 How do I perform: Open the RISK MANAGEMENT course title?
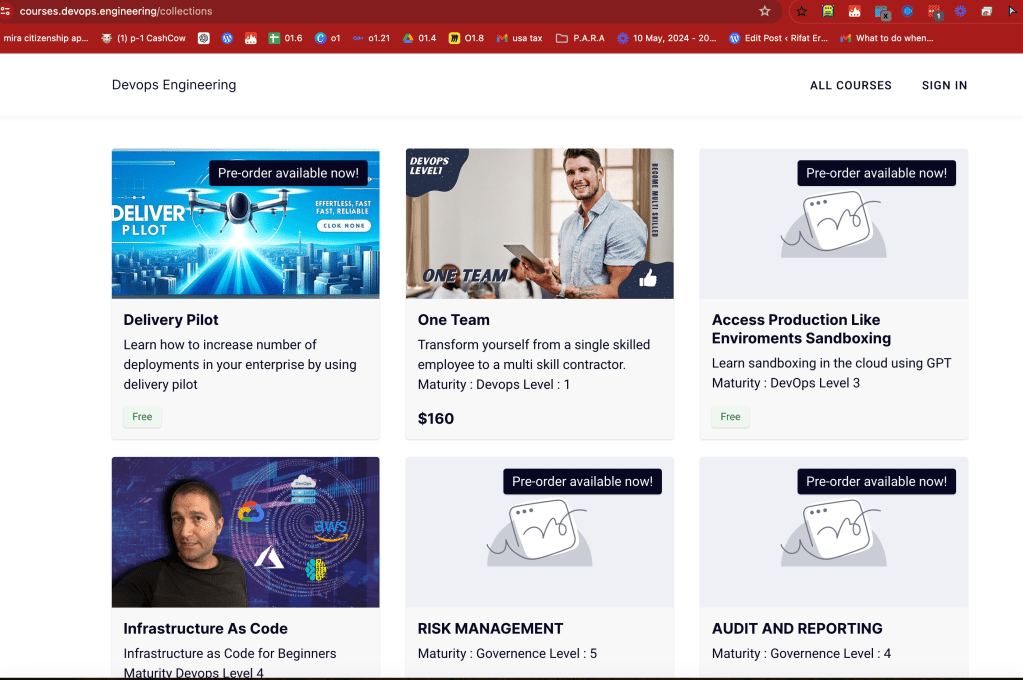coord(490,628)
